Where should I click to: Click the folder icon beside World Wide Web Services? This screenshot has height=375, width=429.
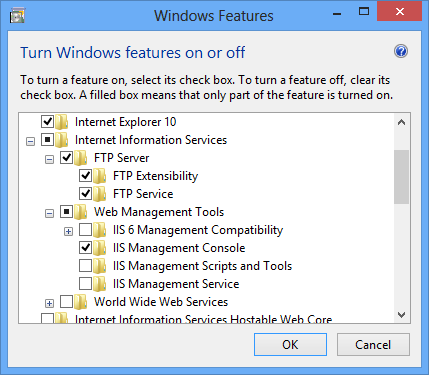pyautogui.click(x=81, y=302)
